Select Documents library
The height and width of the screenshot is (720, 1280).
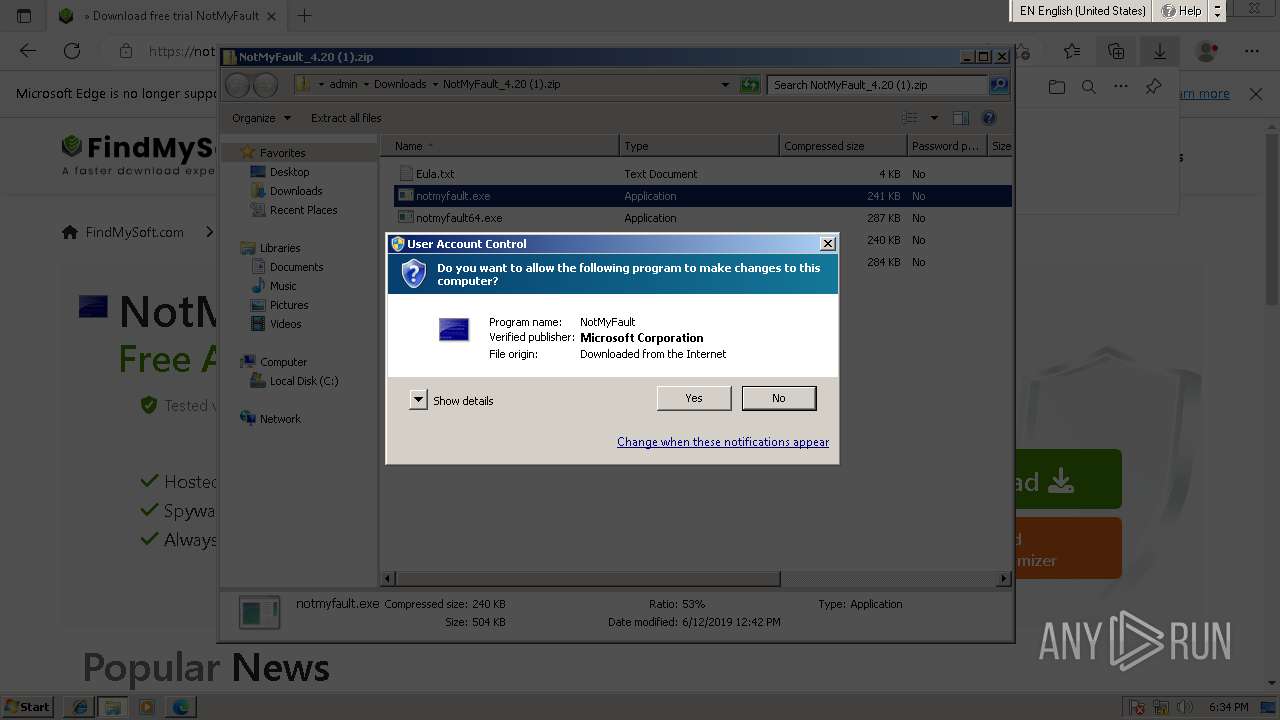(x=296, y=267)
